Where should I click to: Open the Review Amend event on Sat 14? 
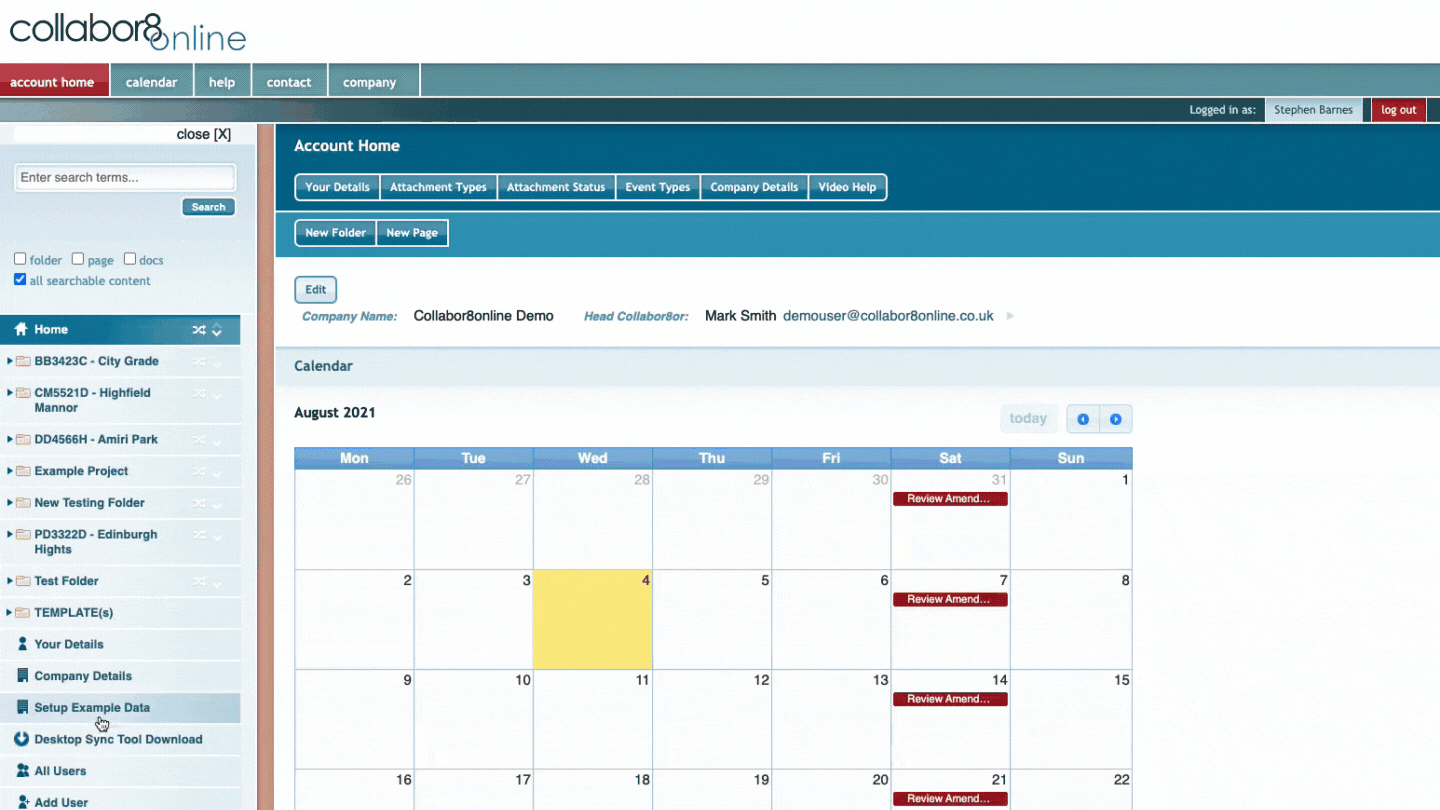pyautogui.click(x=950, y=699)
